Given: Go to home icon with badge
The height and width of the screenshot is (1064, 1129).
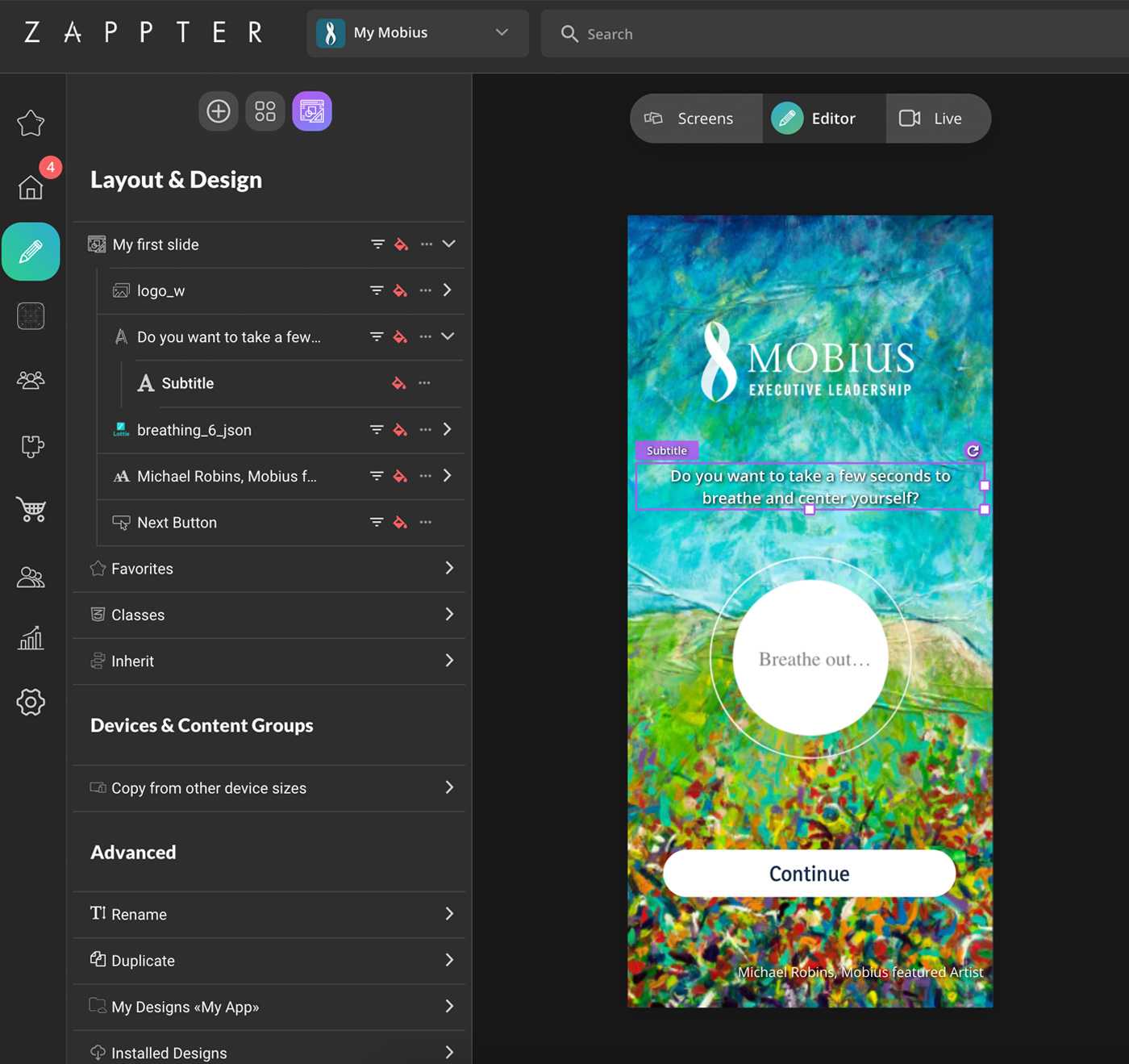Looking at the screenshot, I should coord(31,187).
